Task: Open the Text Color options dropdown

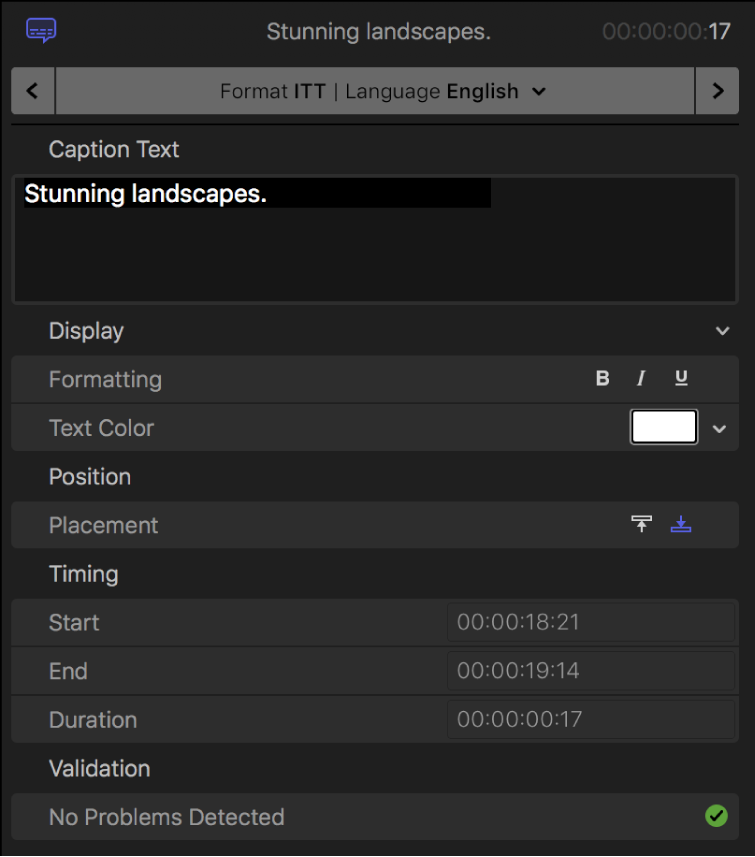Action: pos(719,427)
